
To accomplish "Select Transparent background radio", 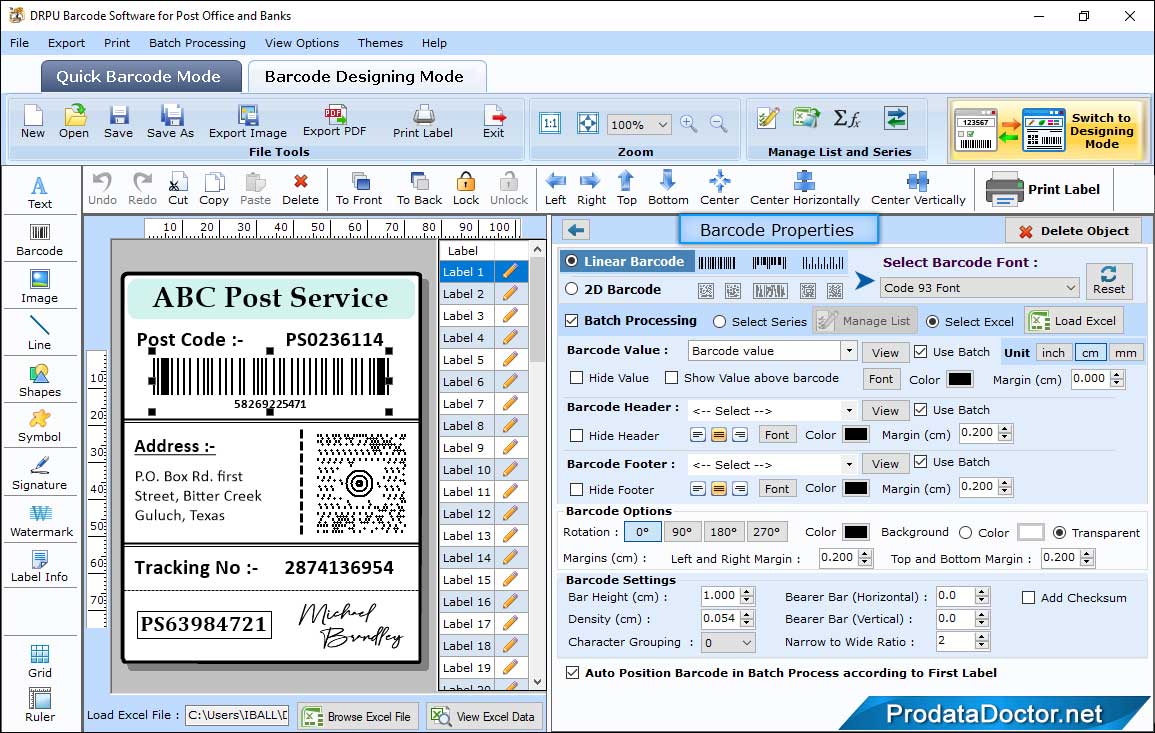I will 1059,533.
